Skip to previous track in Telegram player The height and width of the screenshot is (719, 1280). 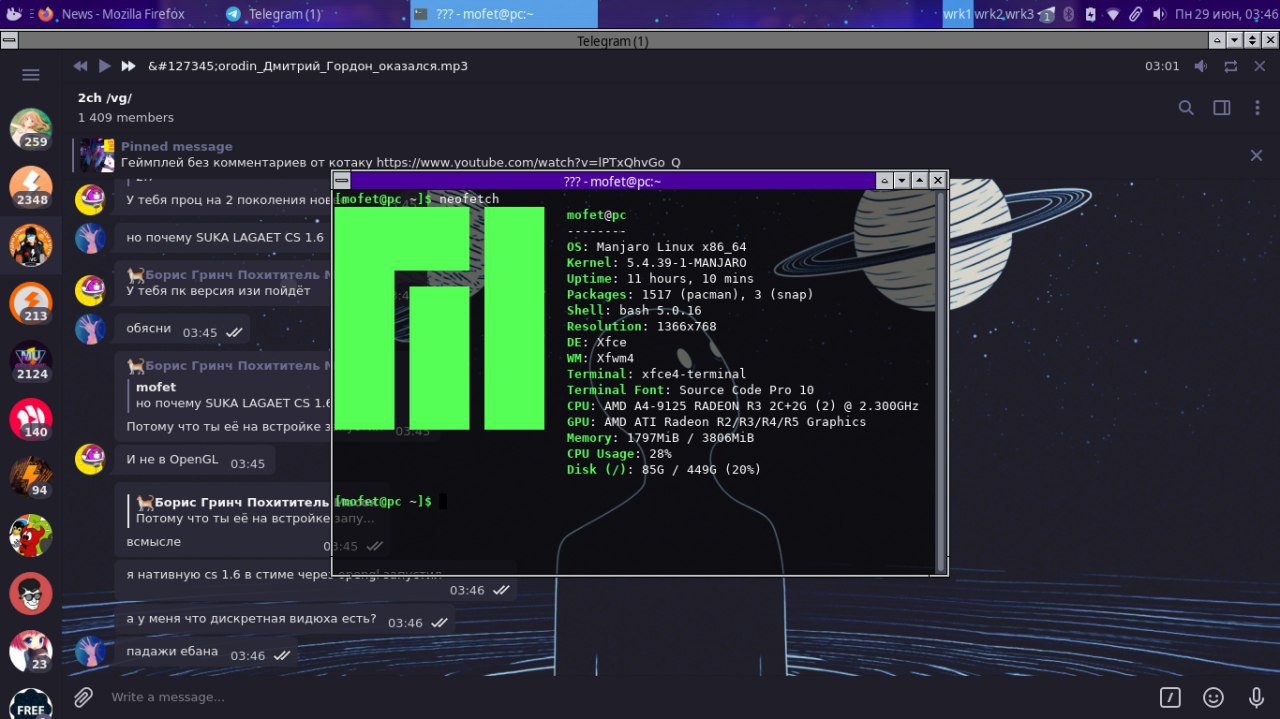(x=81, y=66)
